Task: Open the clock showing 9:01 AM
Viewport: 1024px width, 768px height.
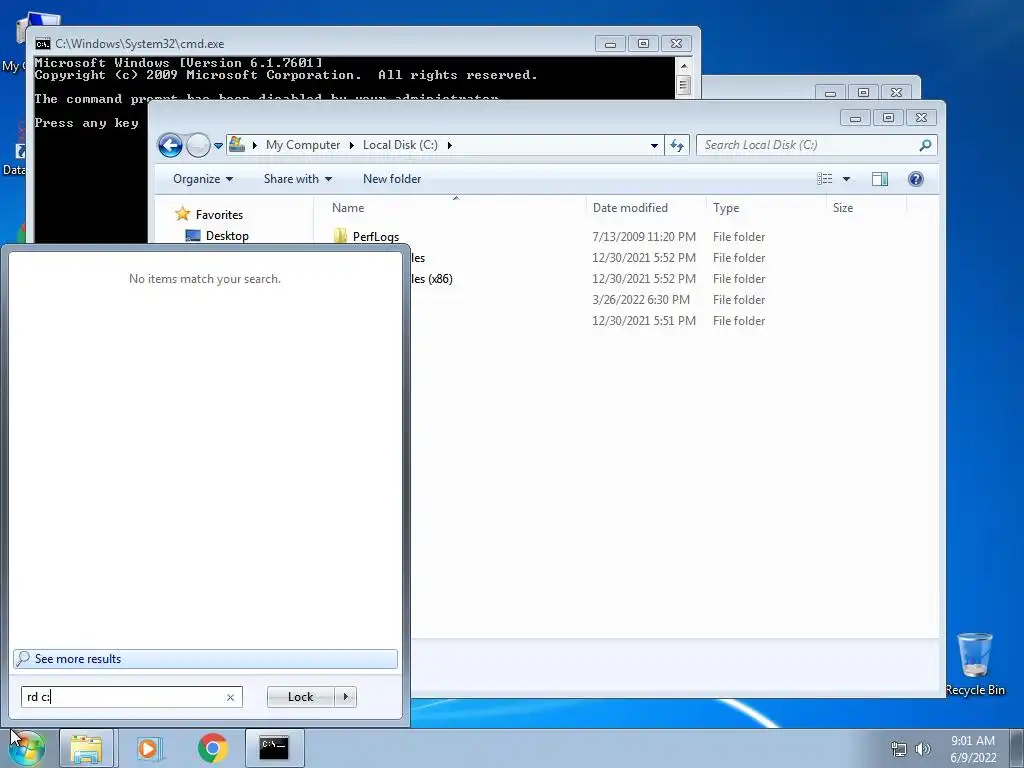Action: click(x=973, y=749)
